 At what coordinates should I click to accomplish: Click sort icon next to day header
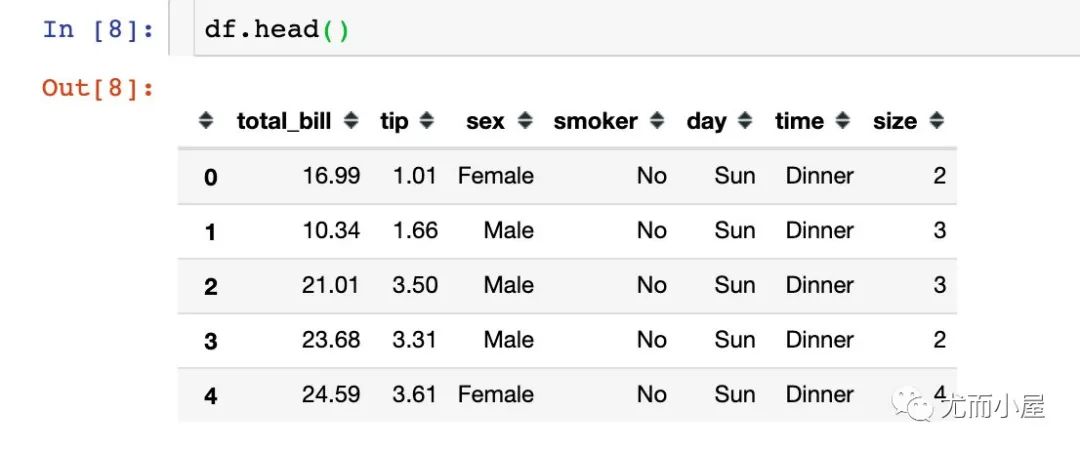(x=745, y=121)
